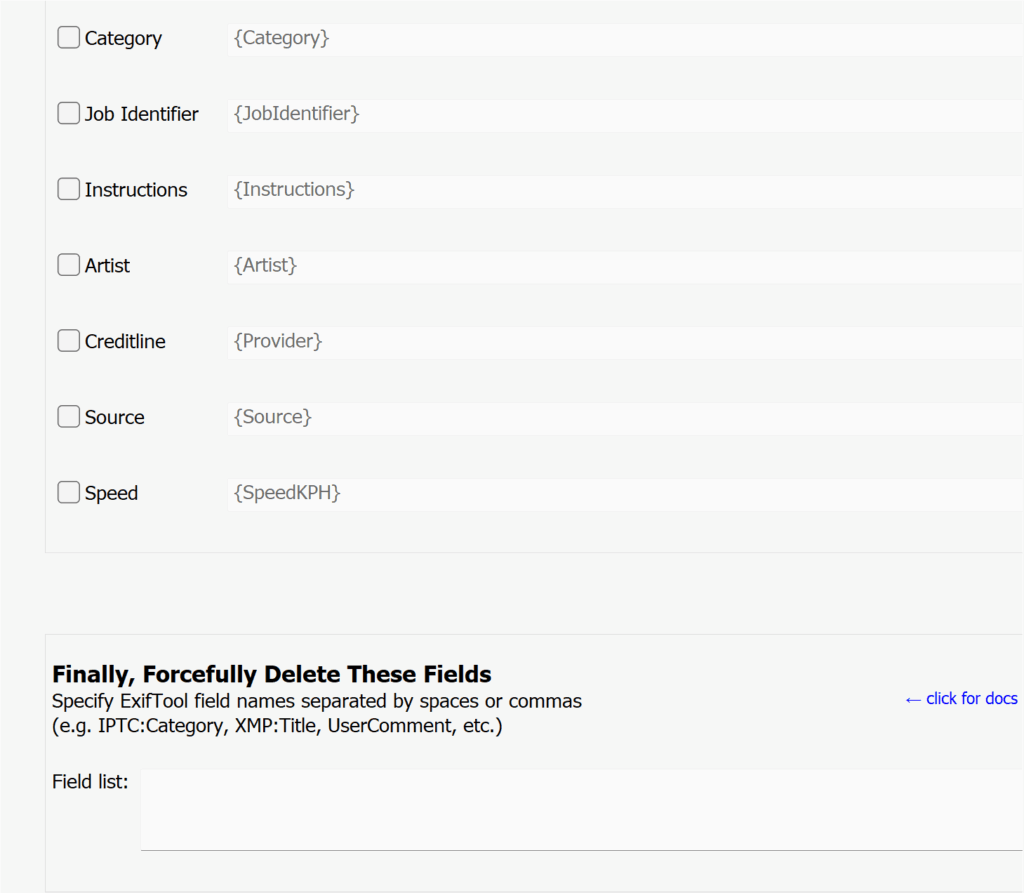This screenshot has height=893, width=1024.
Task: Tick the Job Identifier checkbox
Action: point(68,114)
